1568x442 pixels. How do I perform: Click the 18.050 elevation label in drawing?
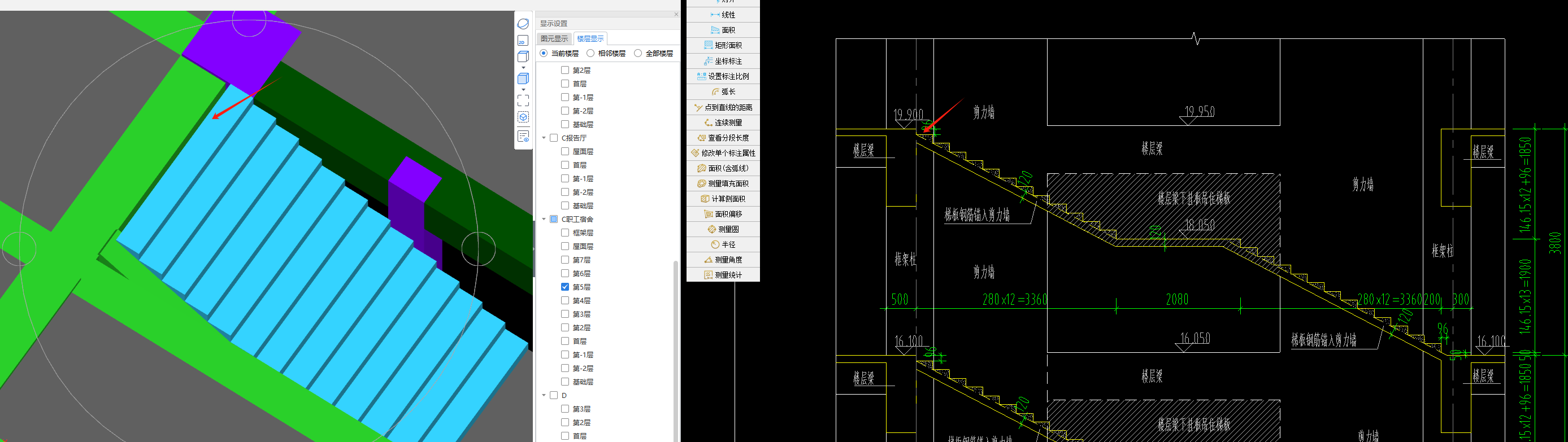click(1199, 225)
